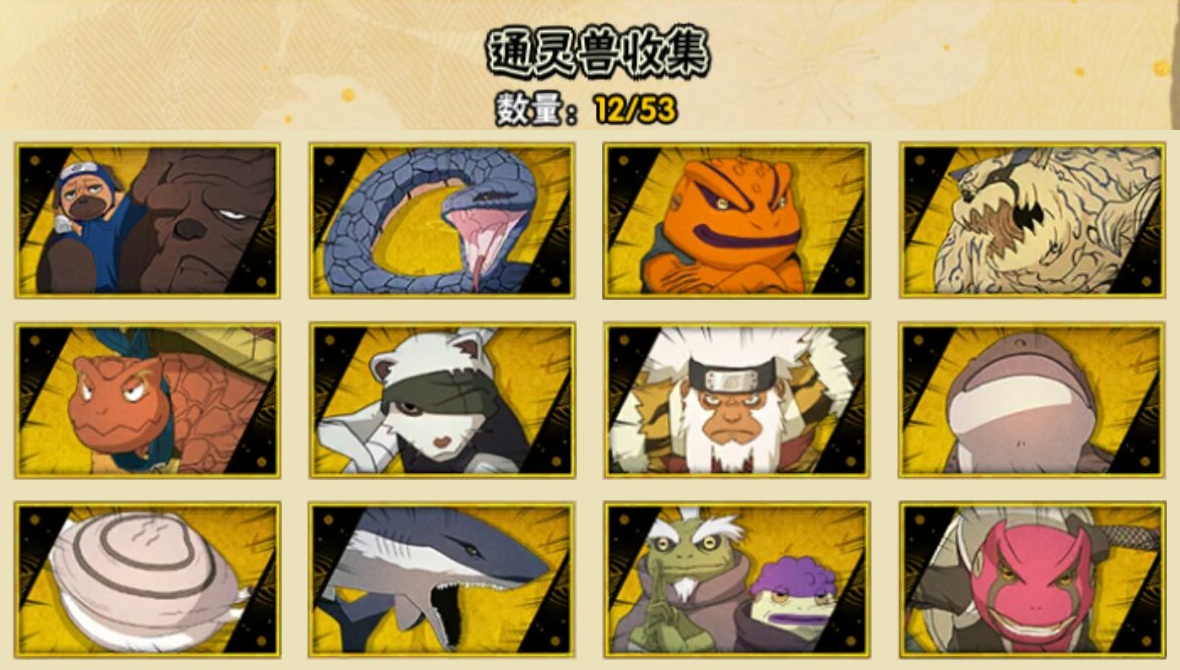The height and width of the screenshot is (670, 1180).
Task: Click the 数量 quantity label
Action: (x=528, y=110)
